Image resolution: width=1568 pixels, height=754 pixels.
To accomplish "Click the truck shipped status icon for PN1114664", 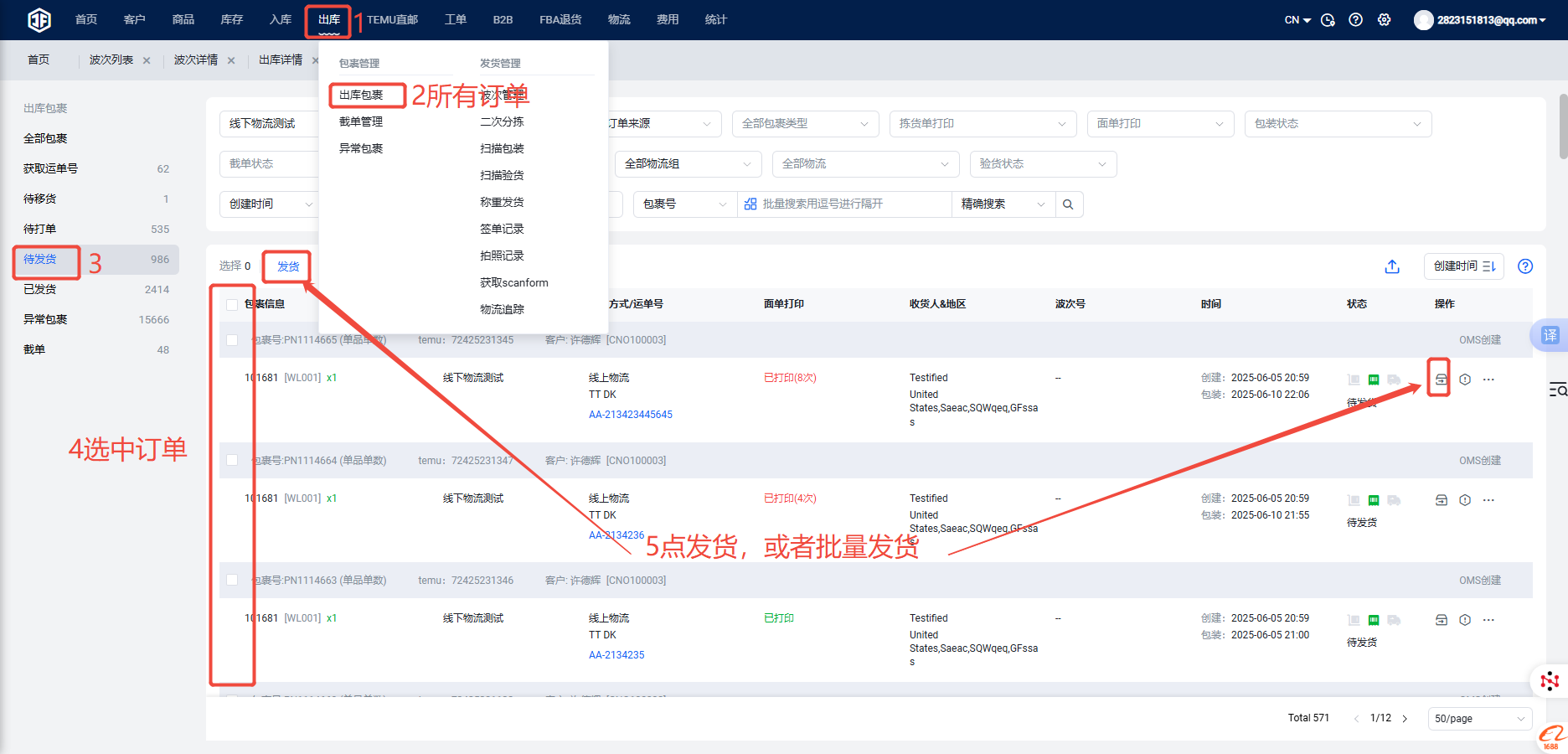I will pyautogui.click(x=1394, y=500).
